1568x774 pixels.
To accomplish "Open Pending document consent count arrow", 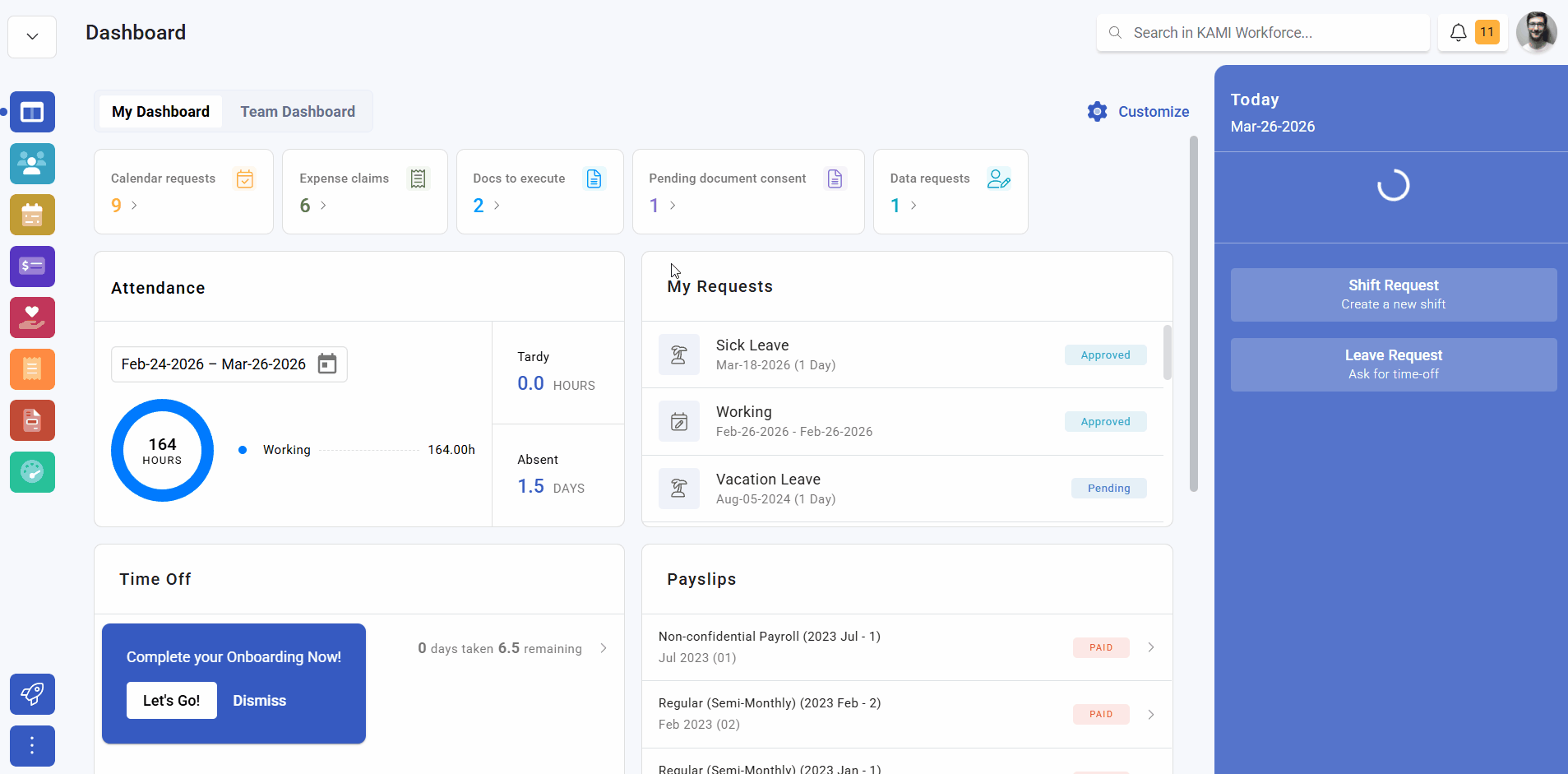I will click(x=673, y=206).
